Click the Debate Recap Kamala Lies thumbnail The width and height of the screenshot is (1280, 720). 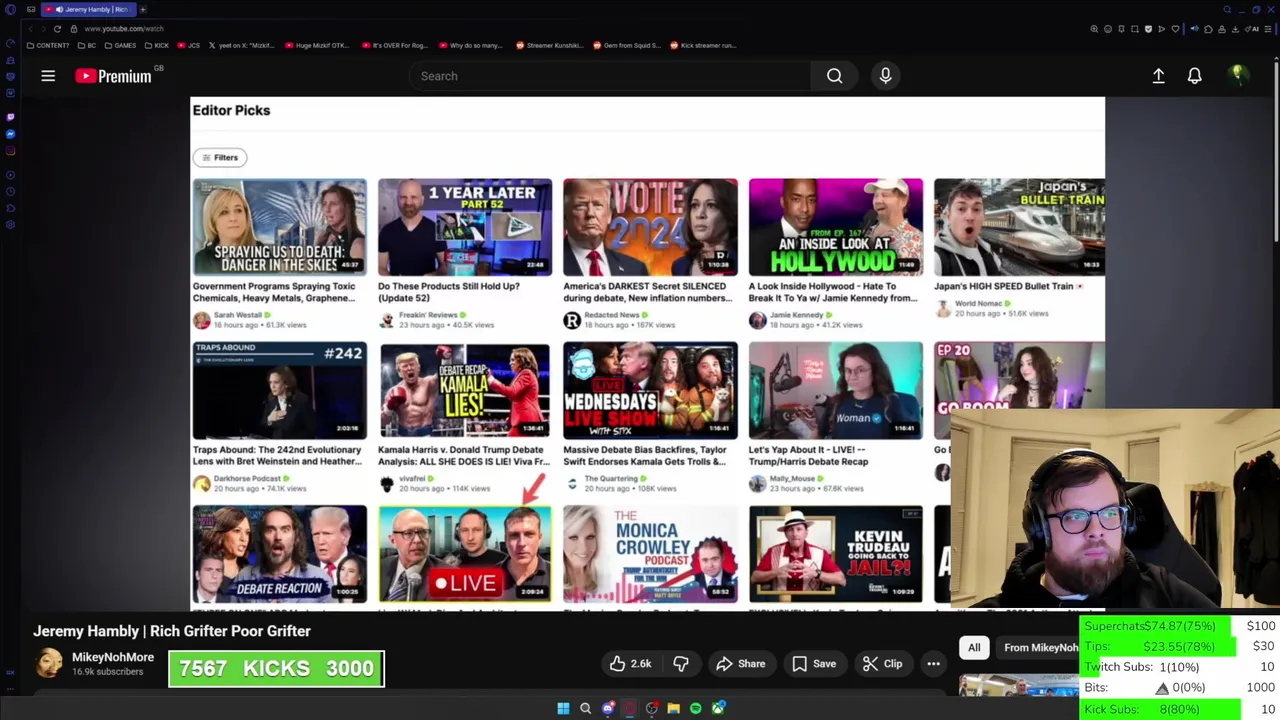click(465, 391)
